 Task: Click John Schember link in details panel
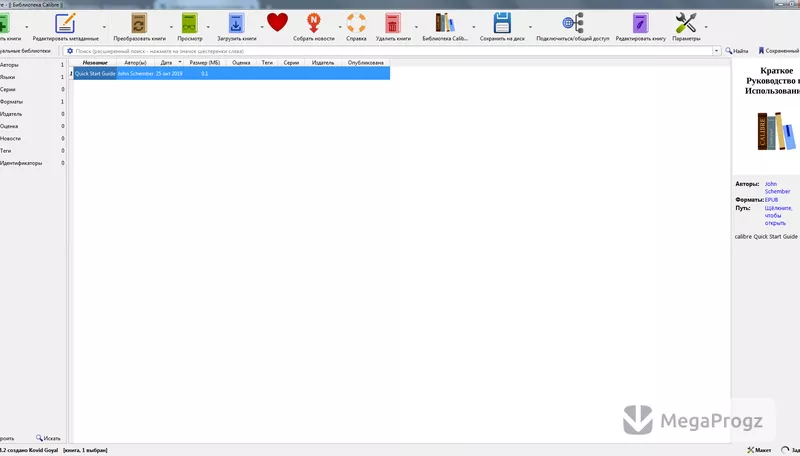pyautogui.click(x=777, y=188)
